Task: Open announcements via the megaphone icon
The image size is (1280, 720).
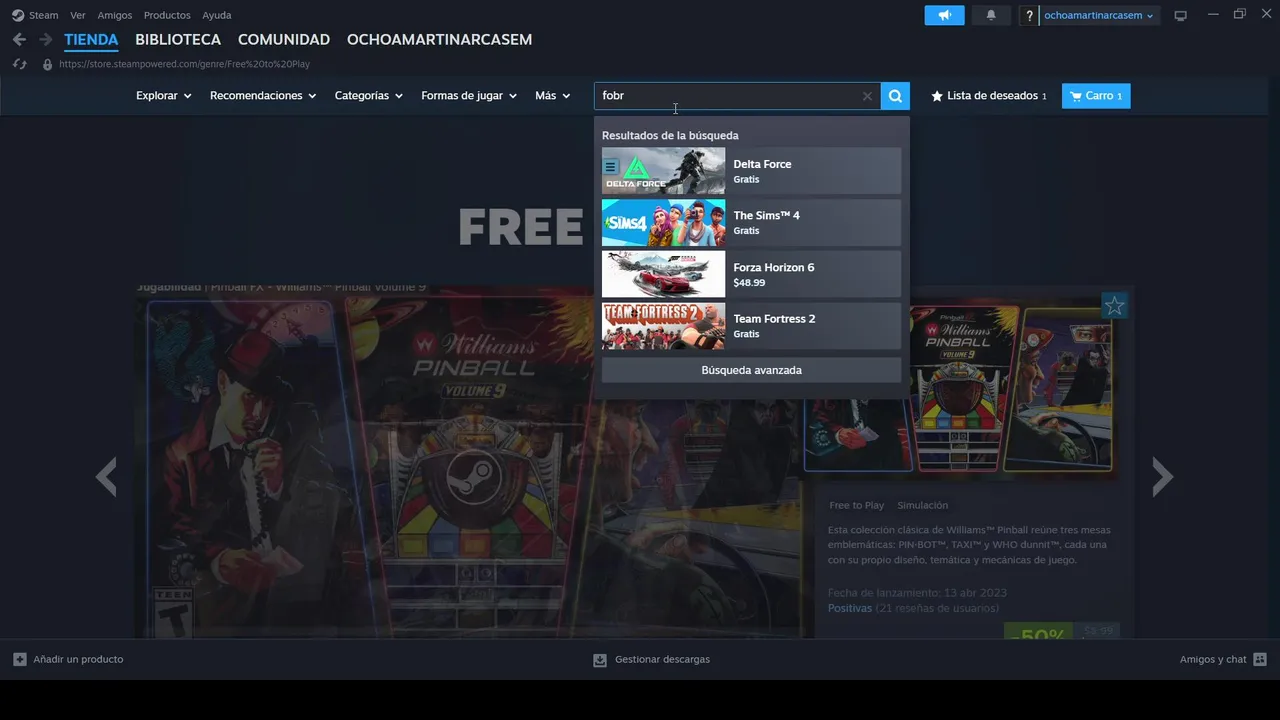Action: (x=944, y=15)
